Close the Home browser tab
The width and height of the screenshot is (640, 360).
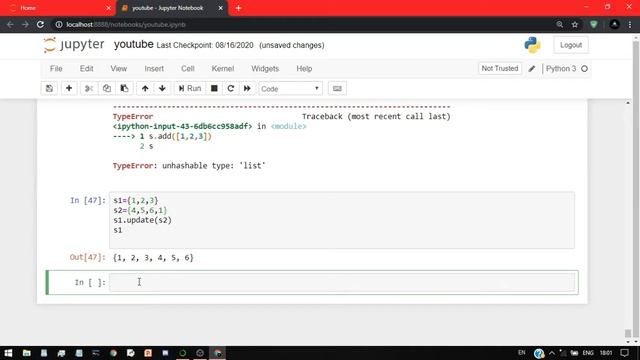pyautogui.click(x=109, y=8)
